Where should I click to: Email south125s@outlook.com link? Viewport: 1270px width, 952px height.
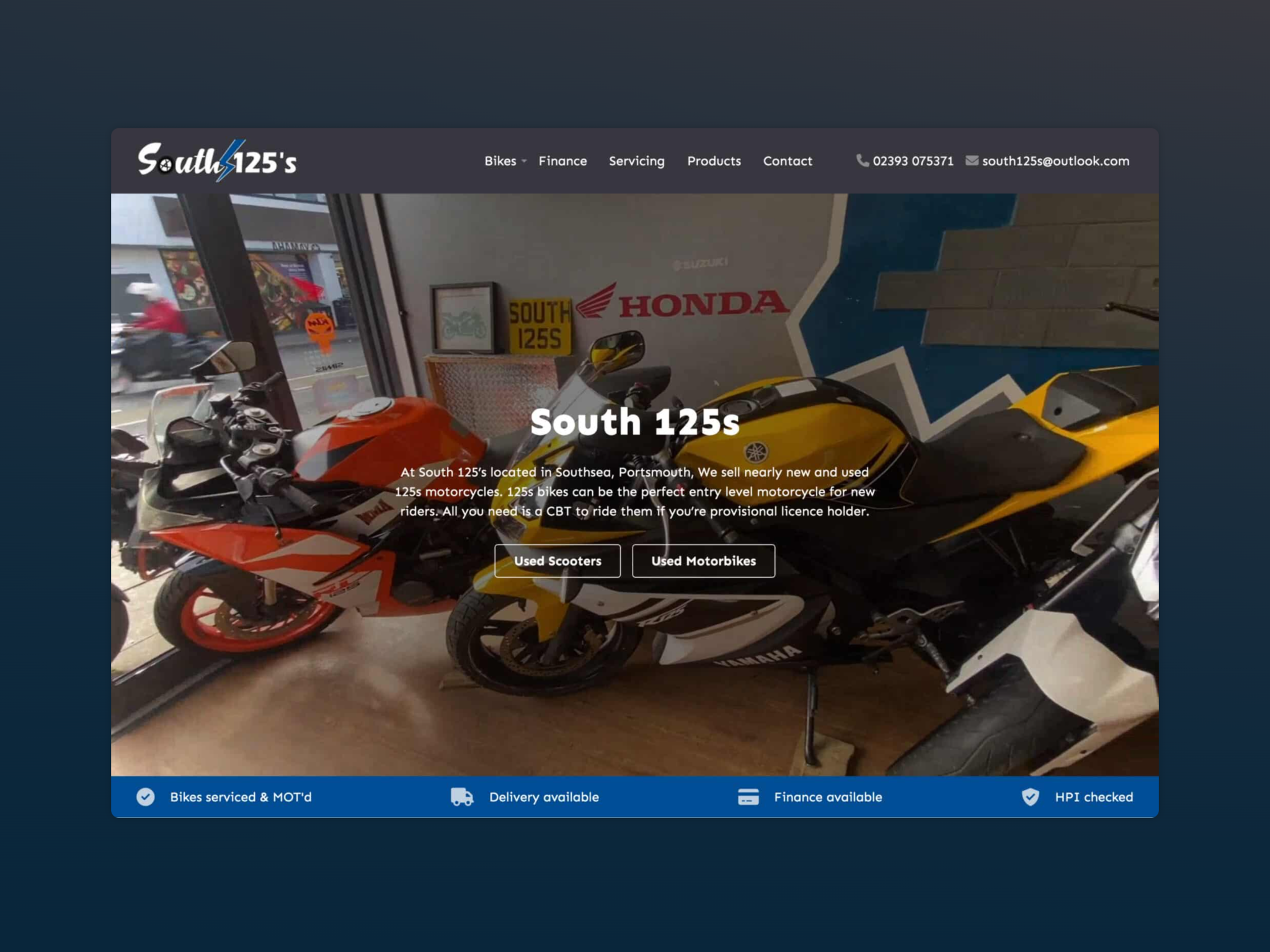pyautogui.click(x=1055, y=161)
